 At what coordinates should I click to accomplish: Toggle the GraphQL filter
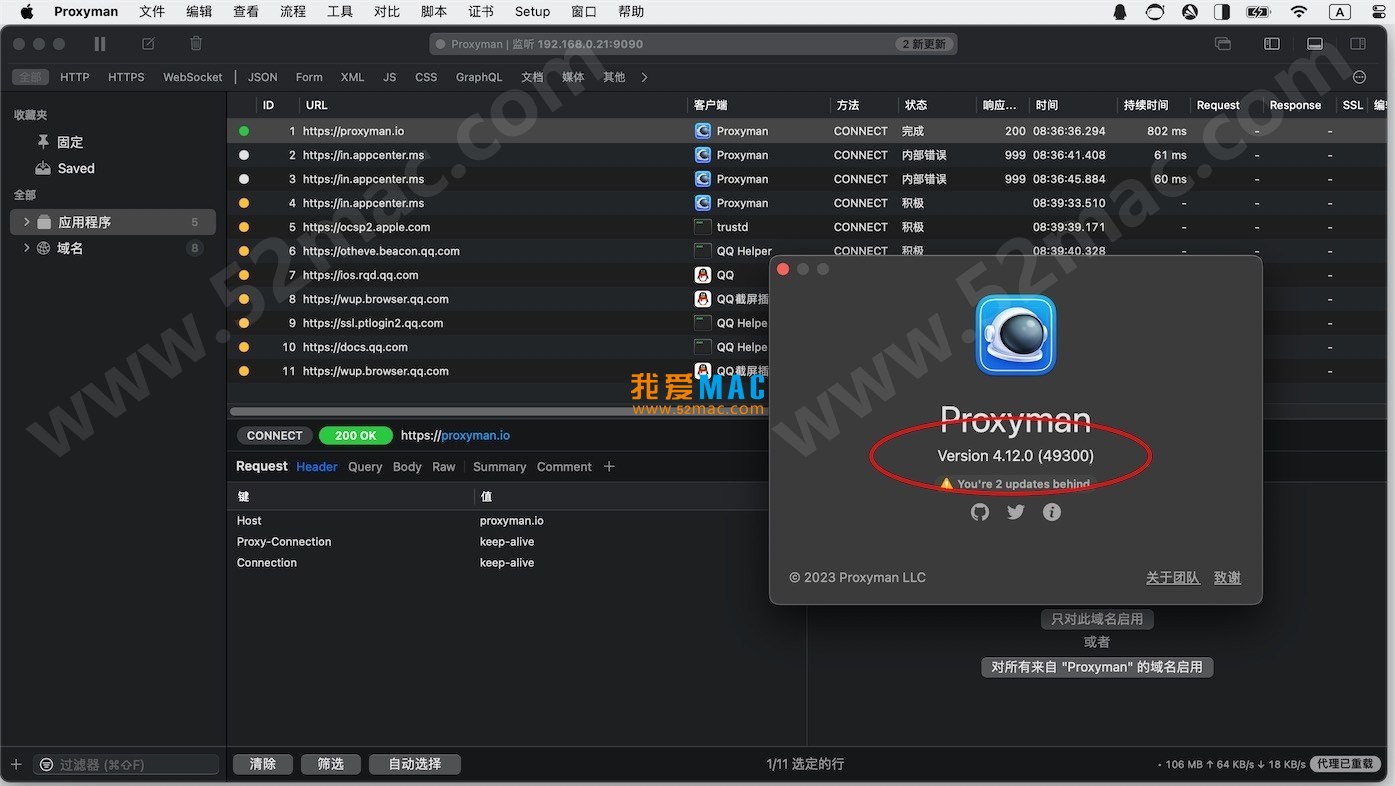pyautogui.click(x=479, y=77)
